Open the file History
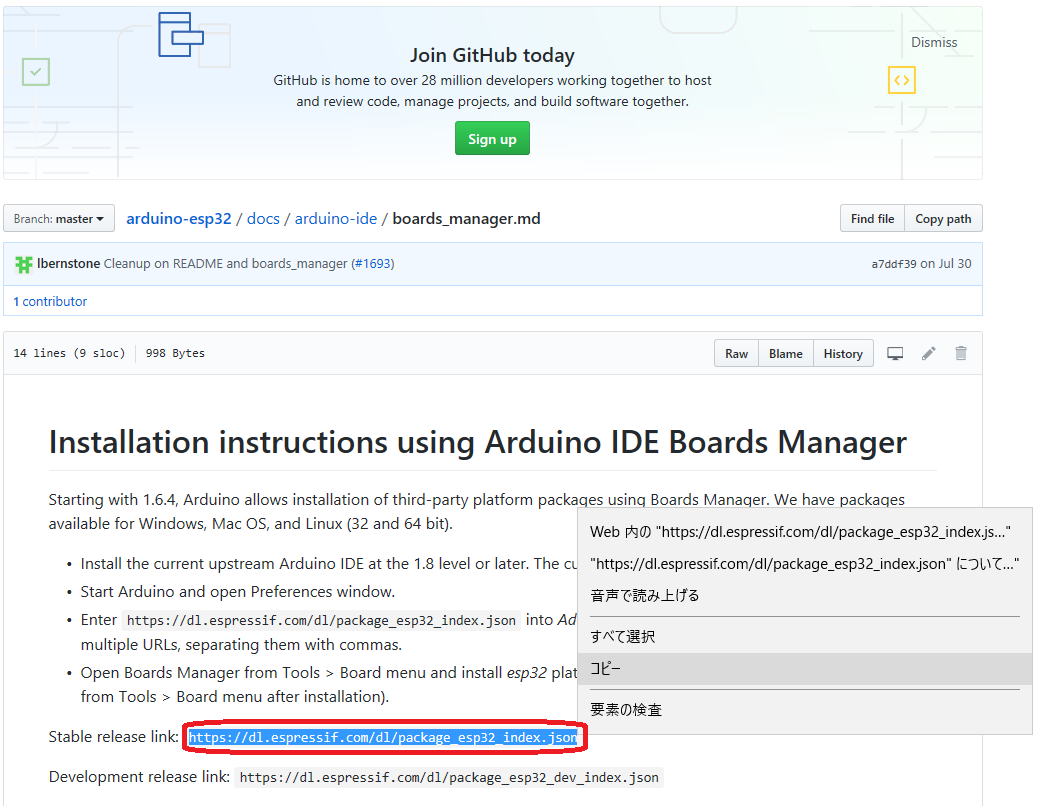The width and height of the screenshot is (1037, 806). tap(843, 354)
